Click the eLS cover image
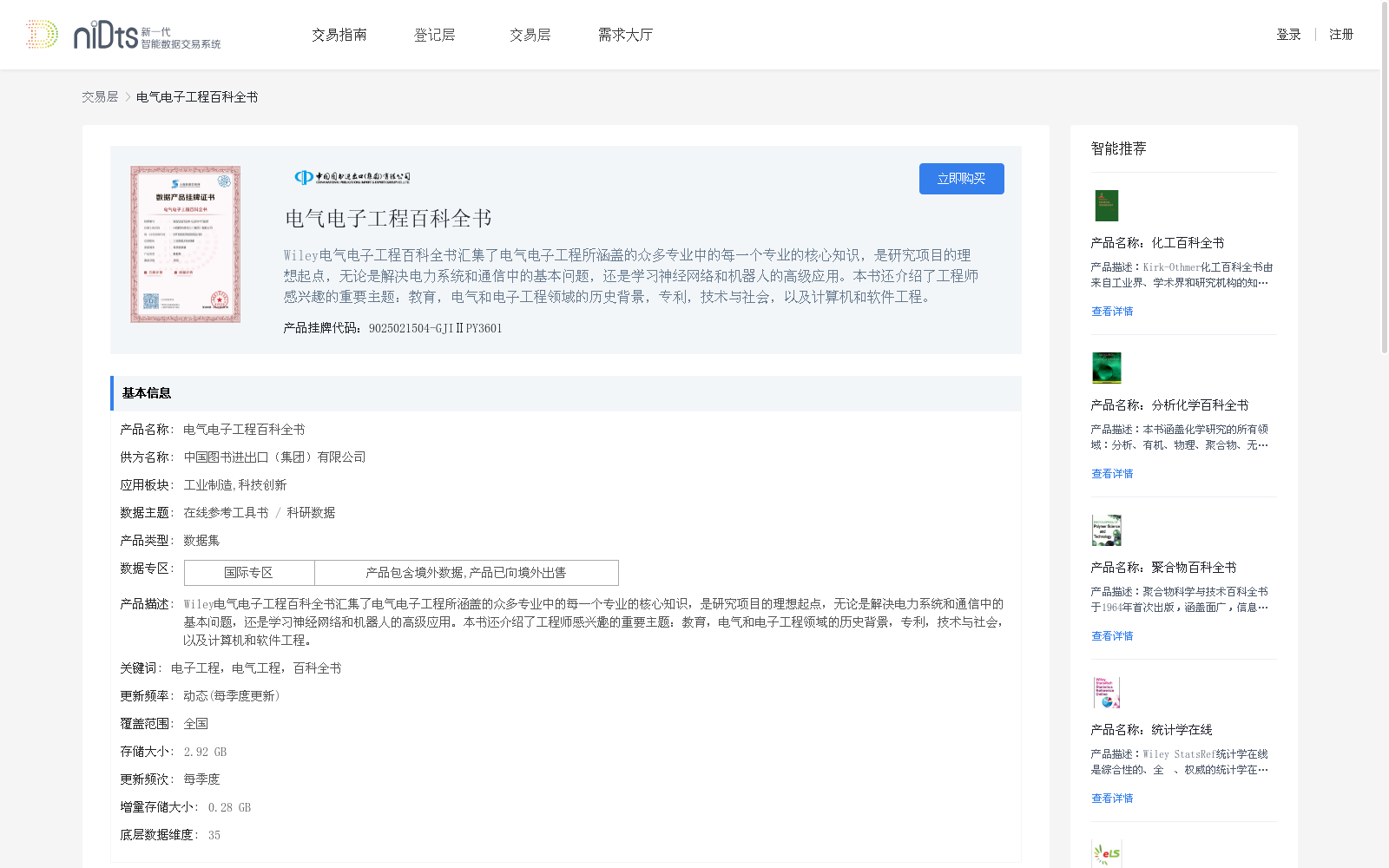 [1107, 854]
